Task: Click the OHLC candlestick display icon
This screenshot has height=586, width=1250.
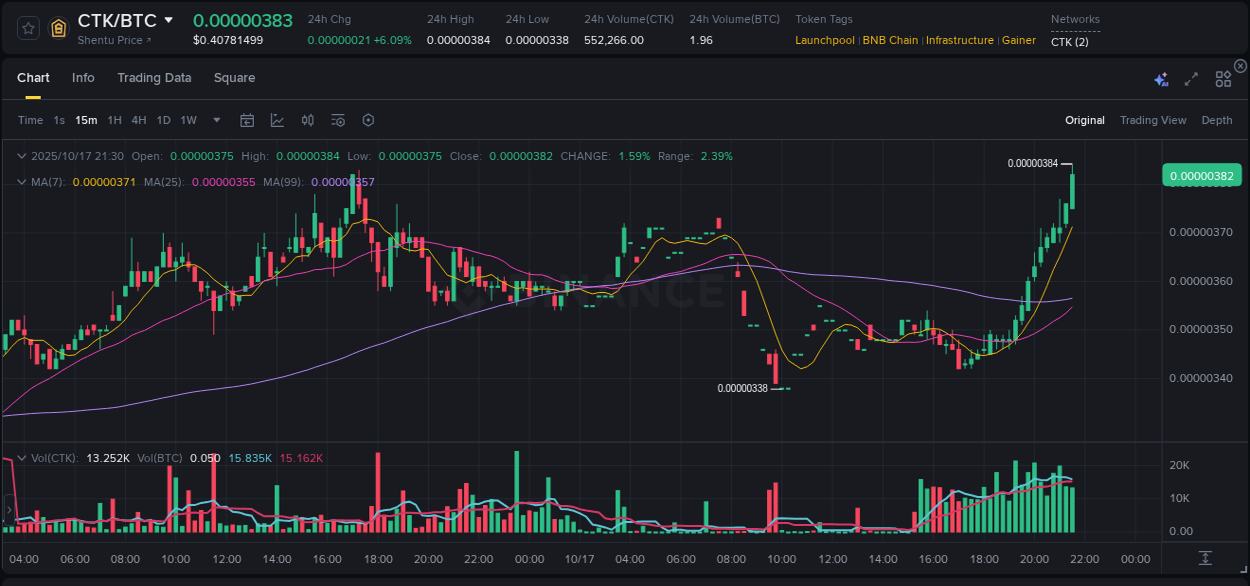Action: click(x=307, y=119)
